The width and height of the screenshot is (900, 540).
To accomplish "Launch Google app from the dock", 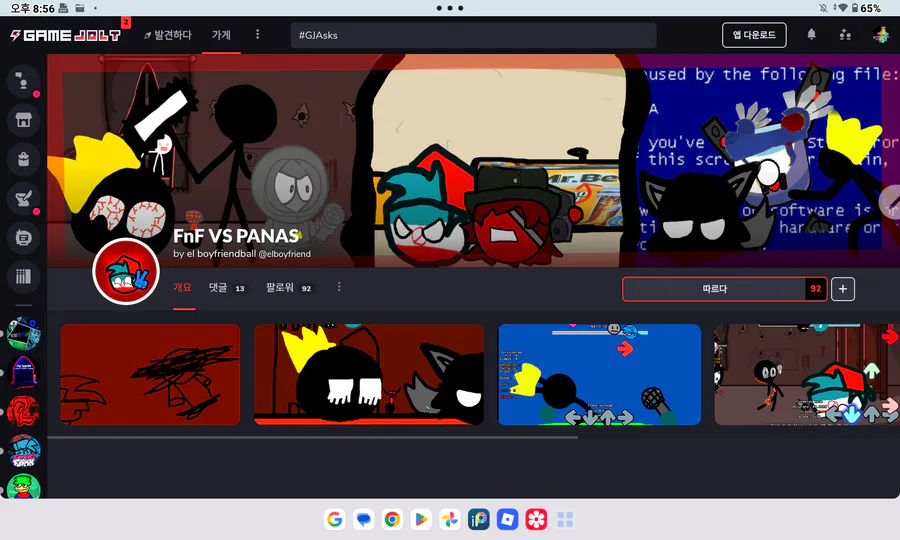I will click(335, 519).
